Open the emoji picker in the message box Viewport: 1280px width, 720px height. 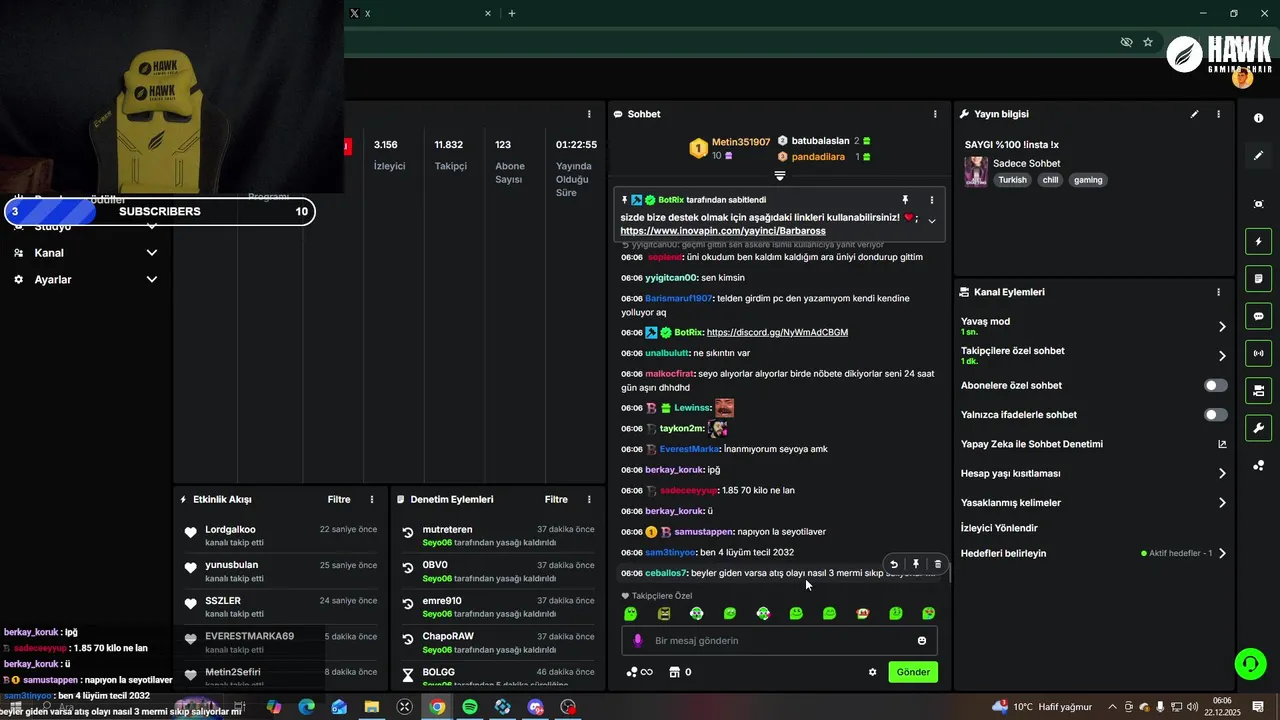[x=922, y=640]
